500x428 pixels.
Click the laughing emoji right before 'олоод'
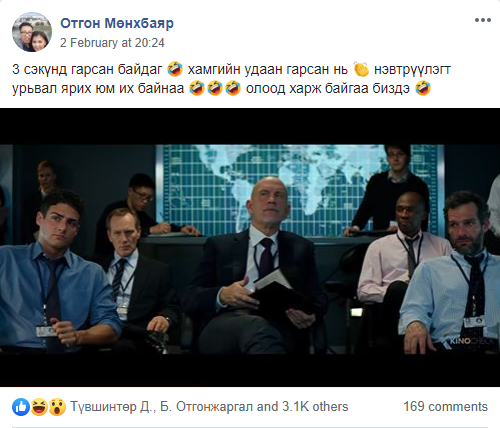pos(233,88)
